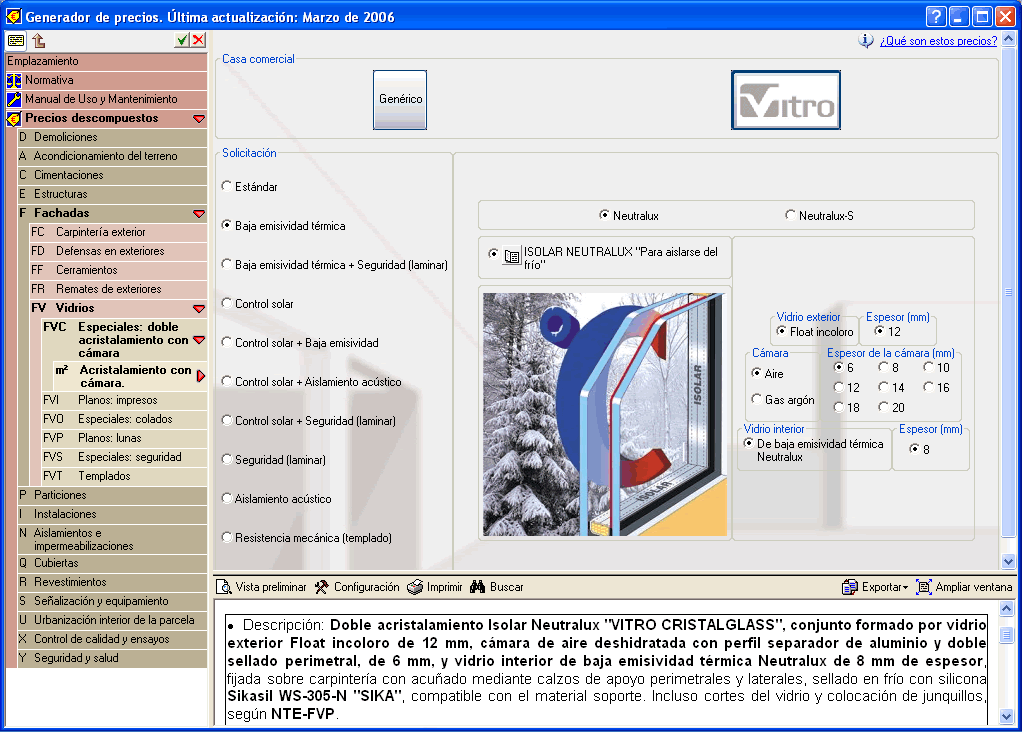Click the description pane scrollbar thumb
The width and height of the screenshot is (1022, 732).
pyautogui.click(x=1006, y=635)
